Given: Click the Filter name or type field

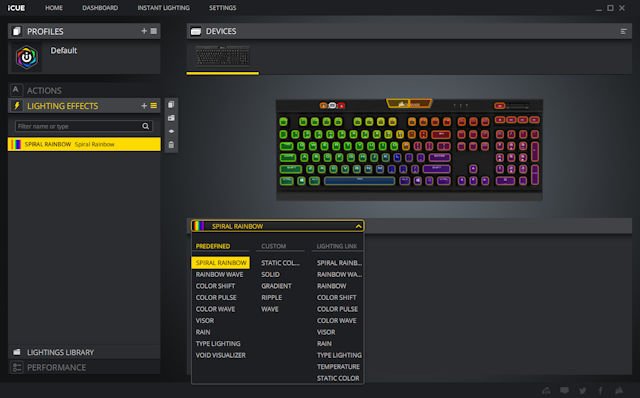Looking at the screenshot, I should (x=79, y=126).
